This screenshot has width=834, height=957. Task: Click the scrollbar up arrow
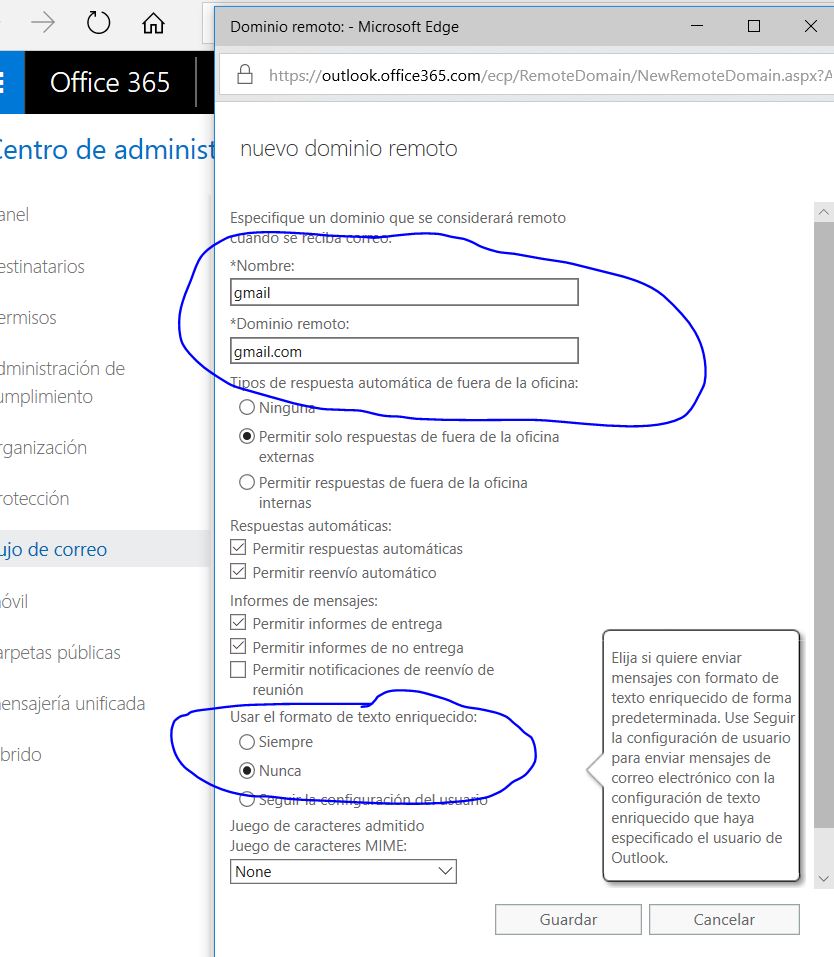click(x=824, y=213)
